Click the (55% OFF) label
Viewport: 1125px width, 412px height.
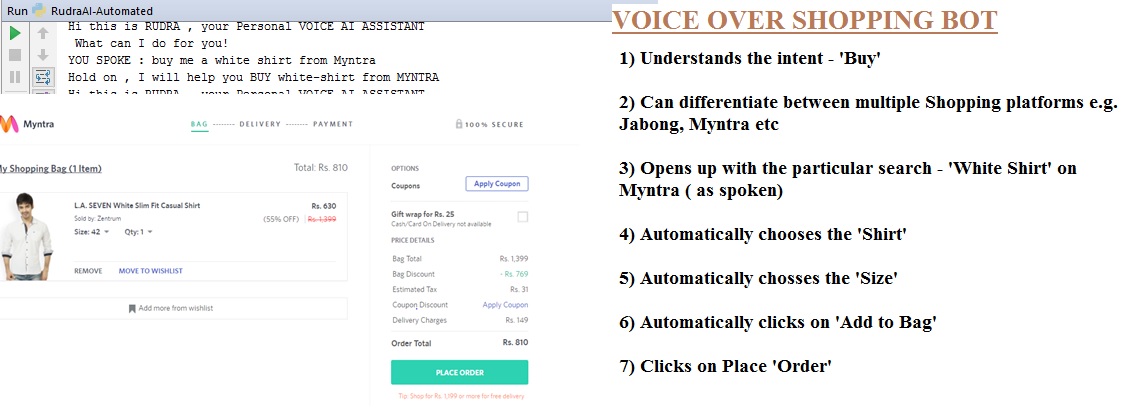pos(281,219)
